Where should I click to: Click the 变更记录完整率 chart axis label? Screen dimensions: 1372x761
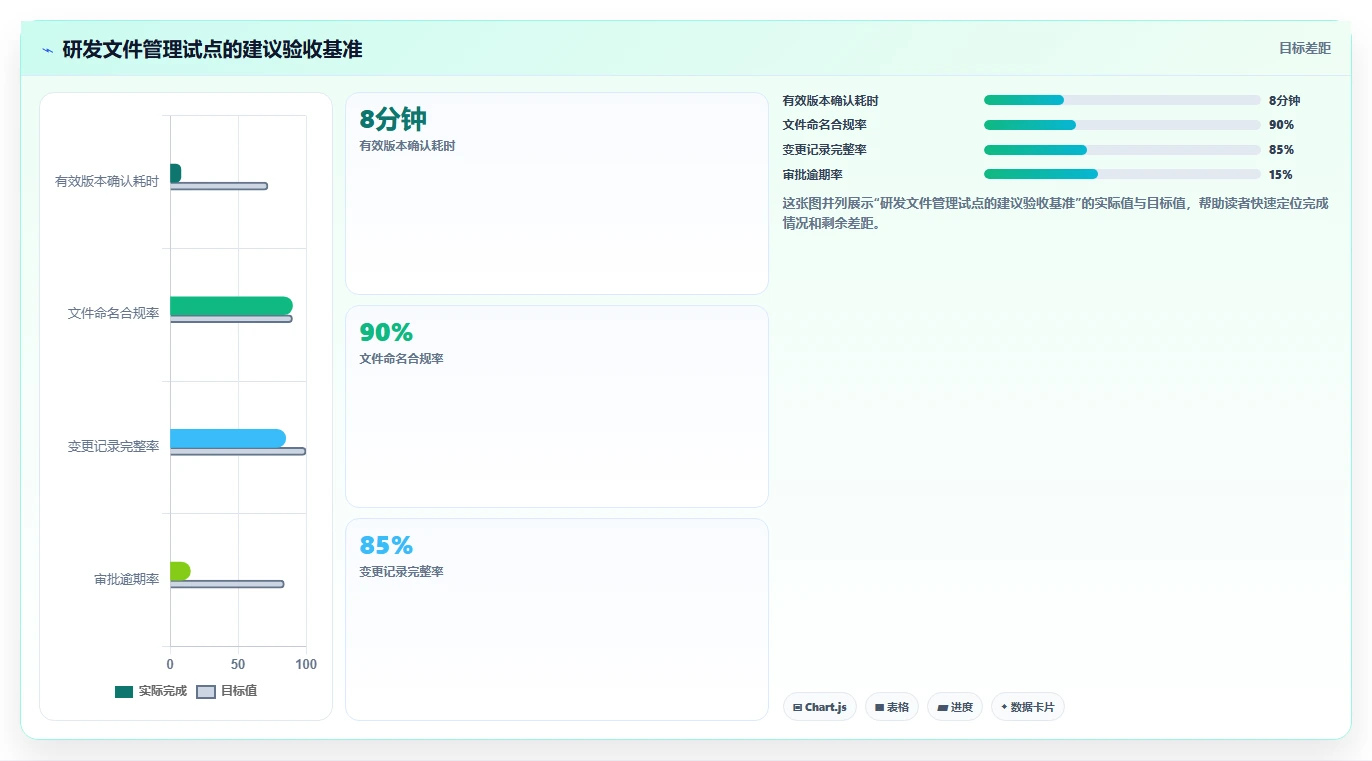[x=114, y=447]
